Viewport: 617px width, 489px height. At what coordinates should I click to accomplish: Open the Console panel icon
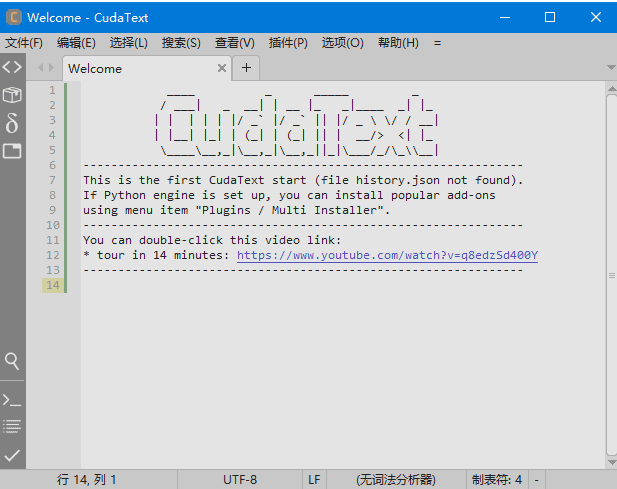coord(12,400)
